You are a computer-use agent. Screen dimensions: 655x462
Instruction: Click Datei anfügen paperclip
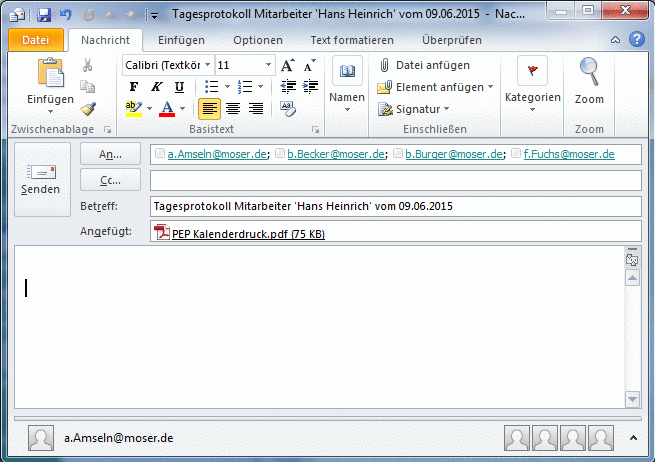pyautogui.click(x=424, y=65)
